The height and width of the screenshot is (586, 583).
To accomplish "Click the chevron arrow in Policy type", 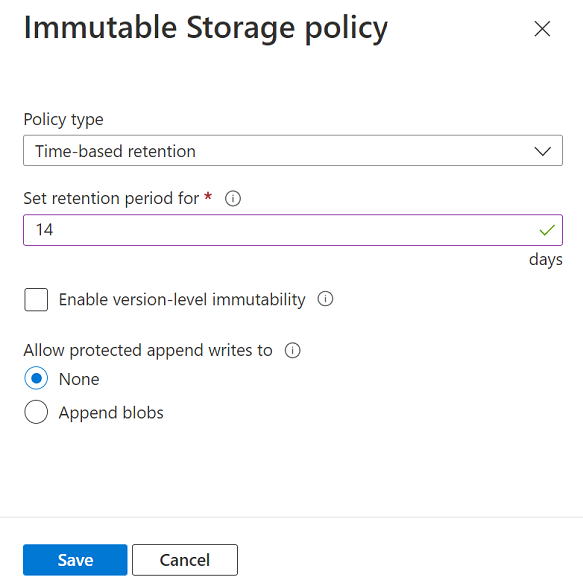I will [x=542, y=151].
